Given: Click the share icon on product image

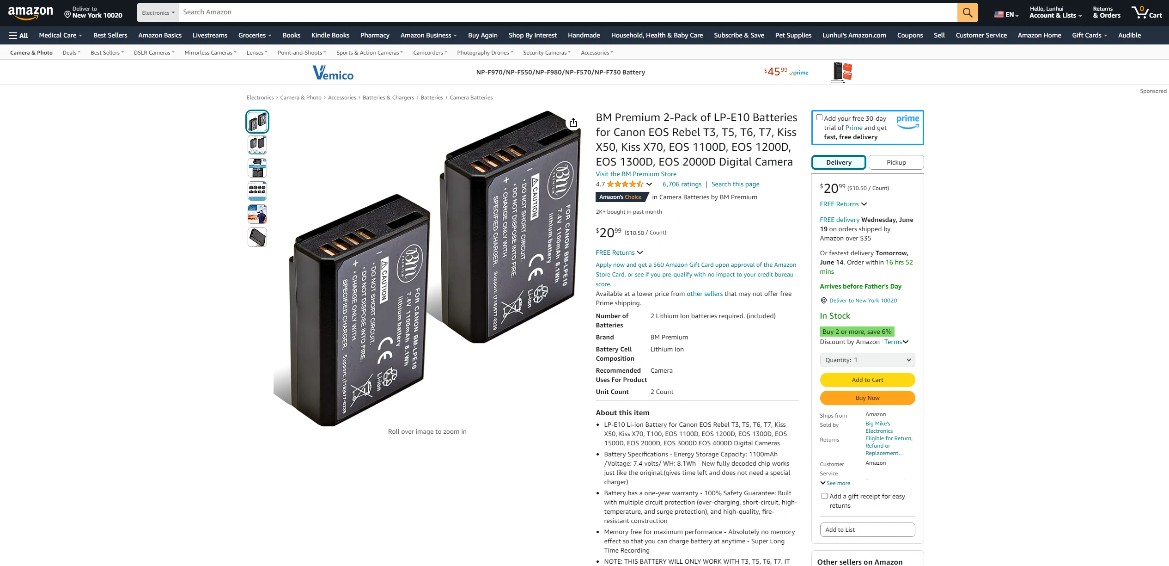Looking at the screenshot, I should (573, 123).
